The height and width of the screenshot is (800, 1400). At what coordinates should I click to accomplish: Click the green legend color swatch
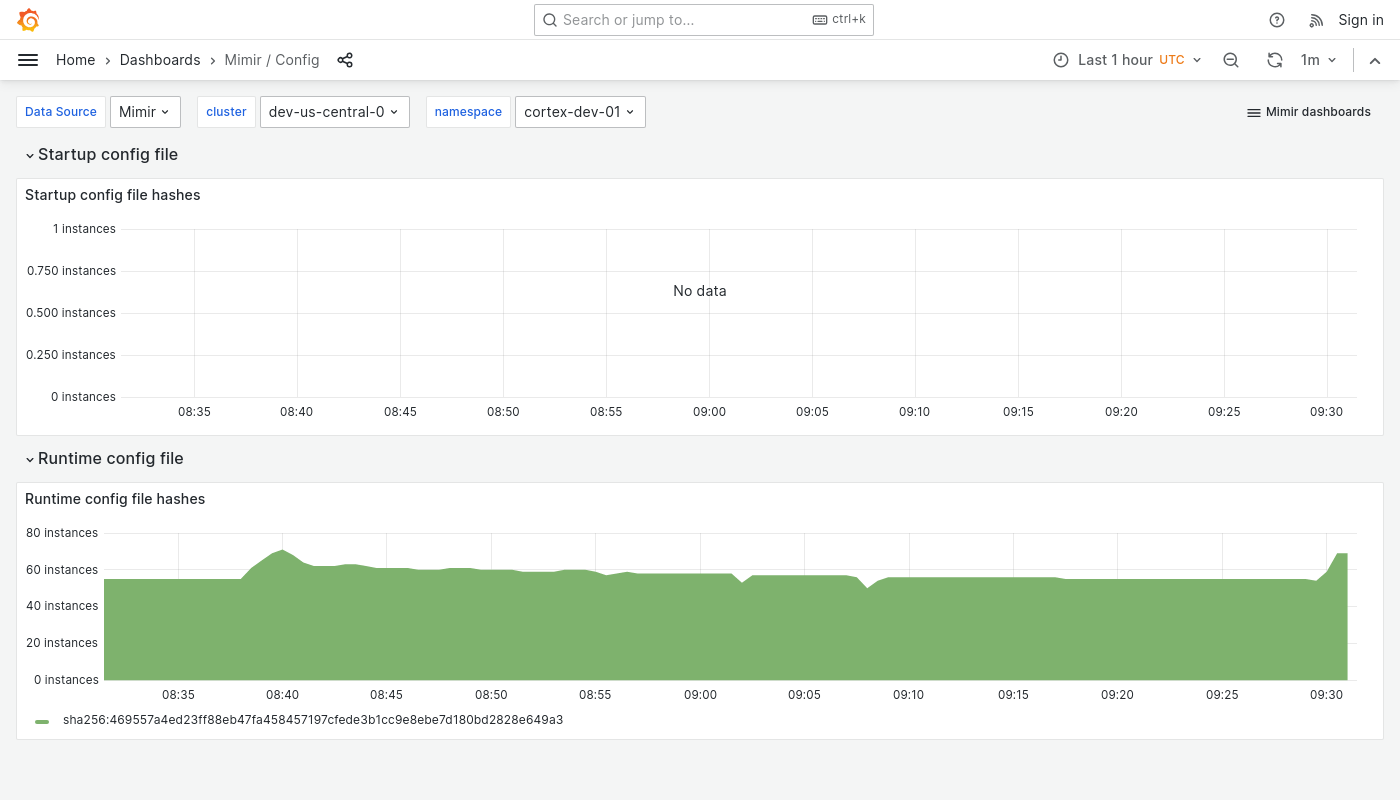(x=42, y=720)
